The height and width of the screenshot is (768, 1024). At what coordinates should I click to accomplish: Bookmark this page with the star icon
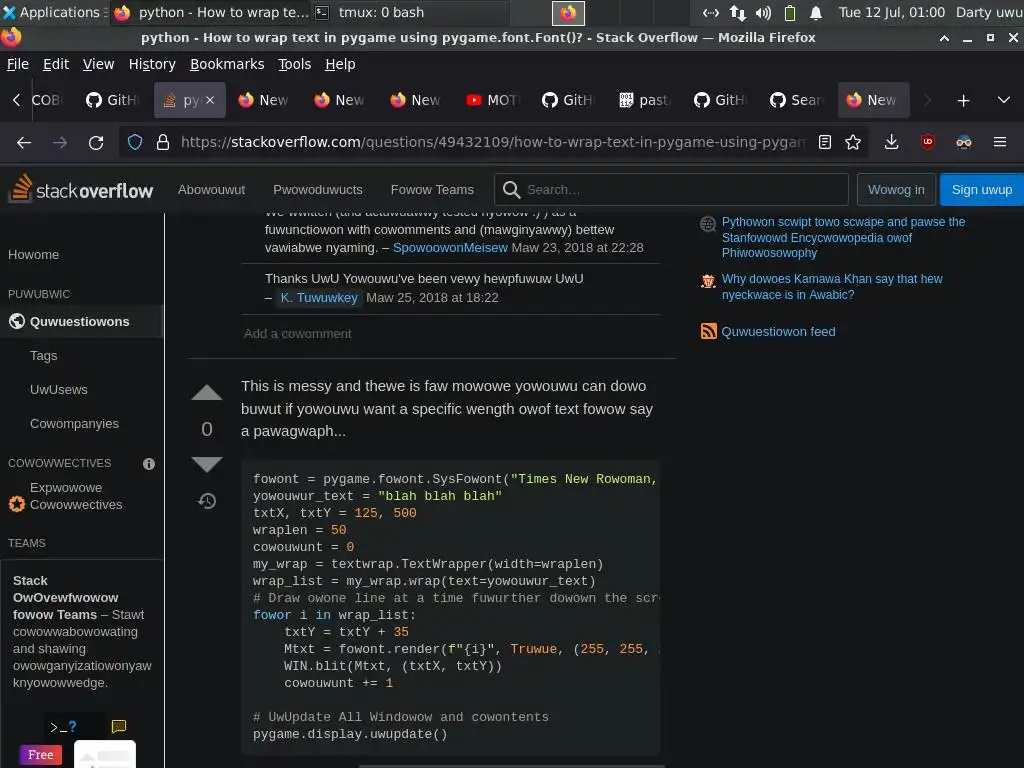[x=853, y=142]
